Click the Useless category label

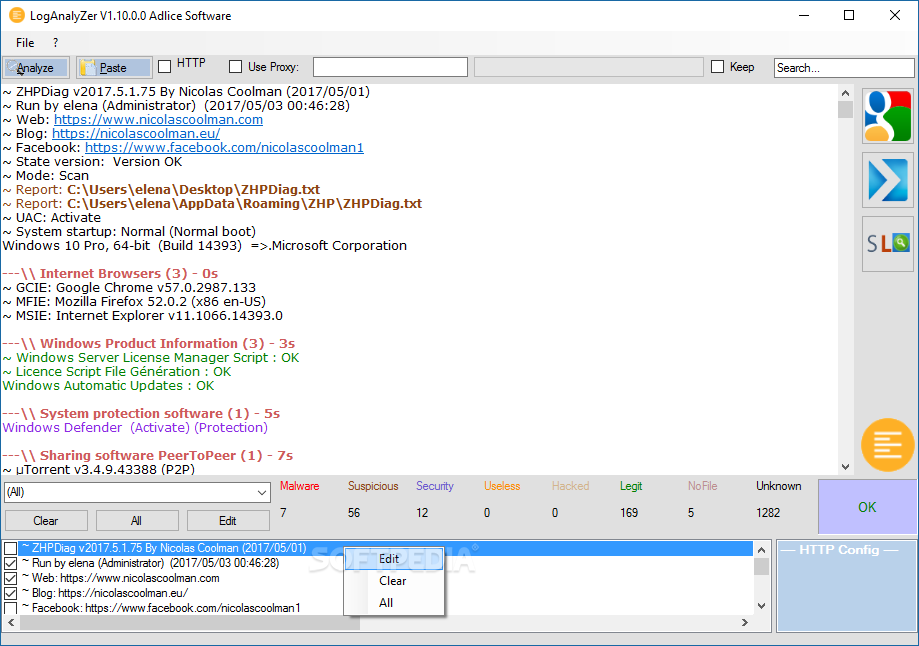(x=502, y=486)
